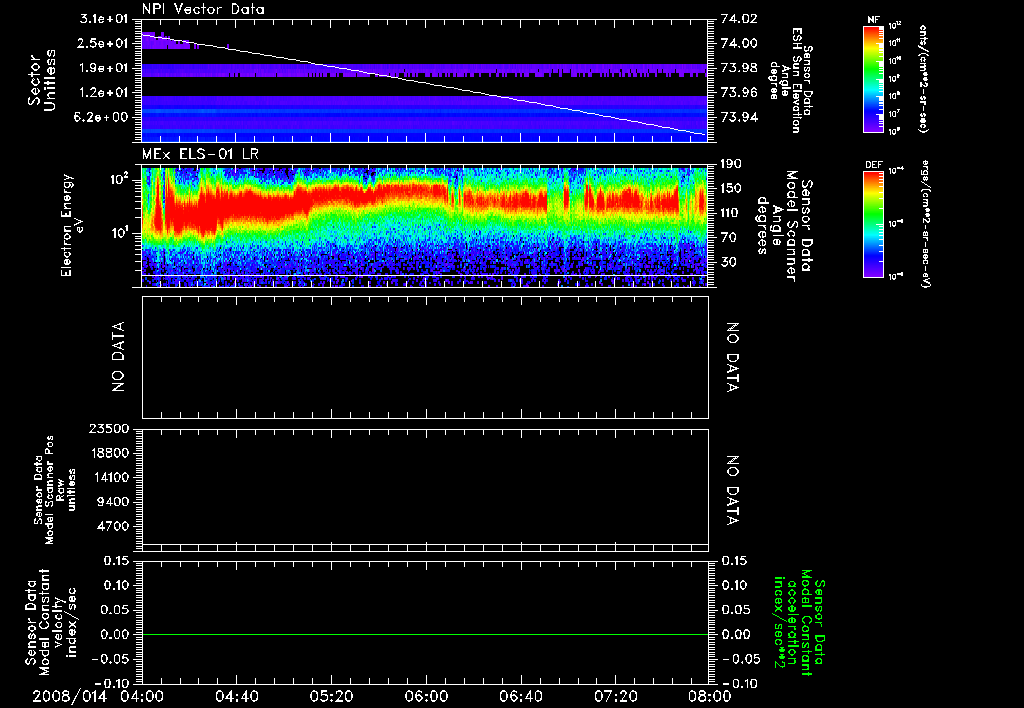Click the '18800' scanner position tick
The width and height of the screenshot is (1024, 708).
point(109,453)
